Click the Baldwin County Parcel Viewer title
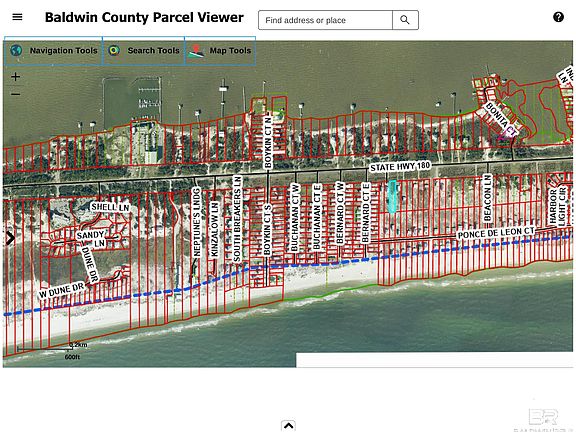The height and width of the screenshot is (432, 576). click(144, 17)
